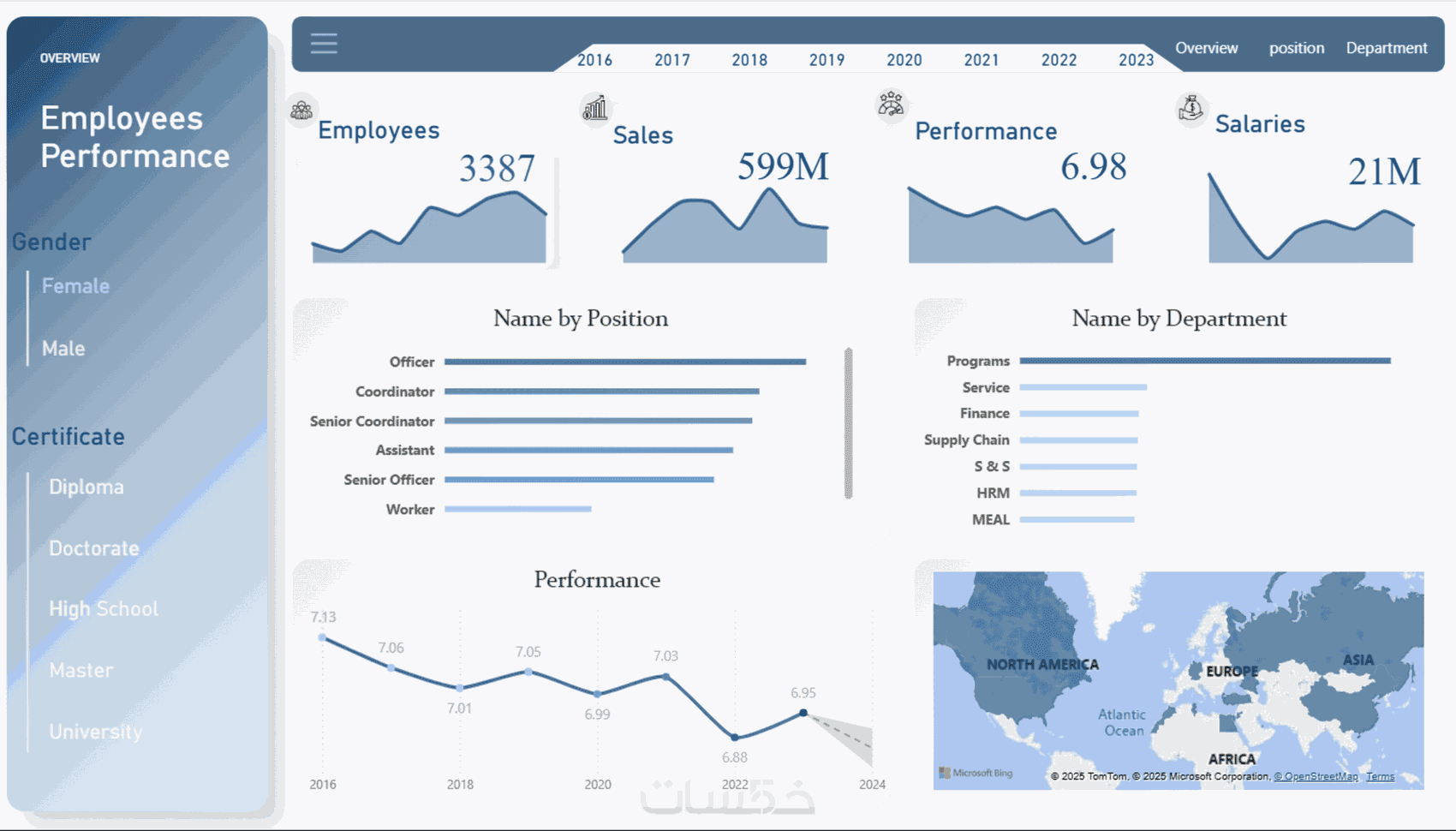Click the 6.95 data point on Performance line
The width and height of the screenshot is (1456, 831).
pos(803,713)
